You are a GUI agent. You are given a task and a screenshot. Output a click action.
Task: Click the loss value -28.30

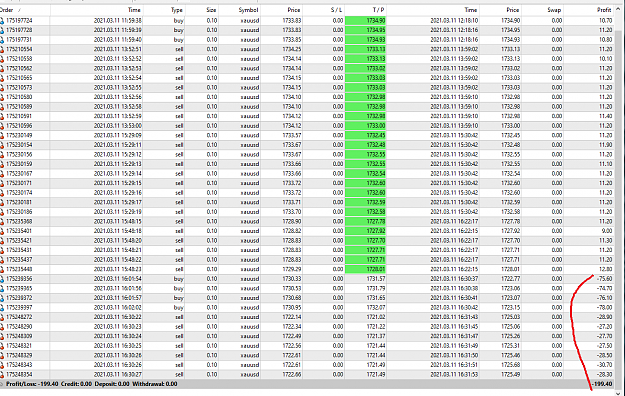(604, 374)
